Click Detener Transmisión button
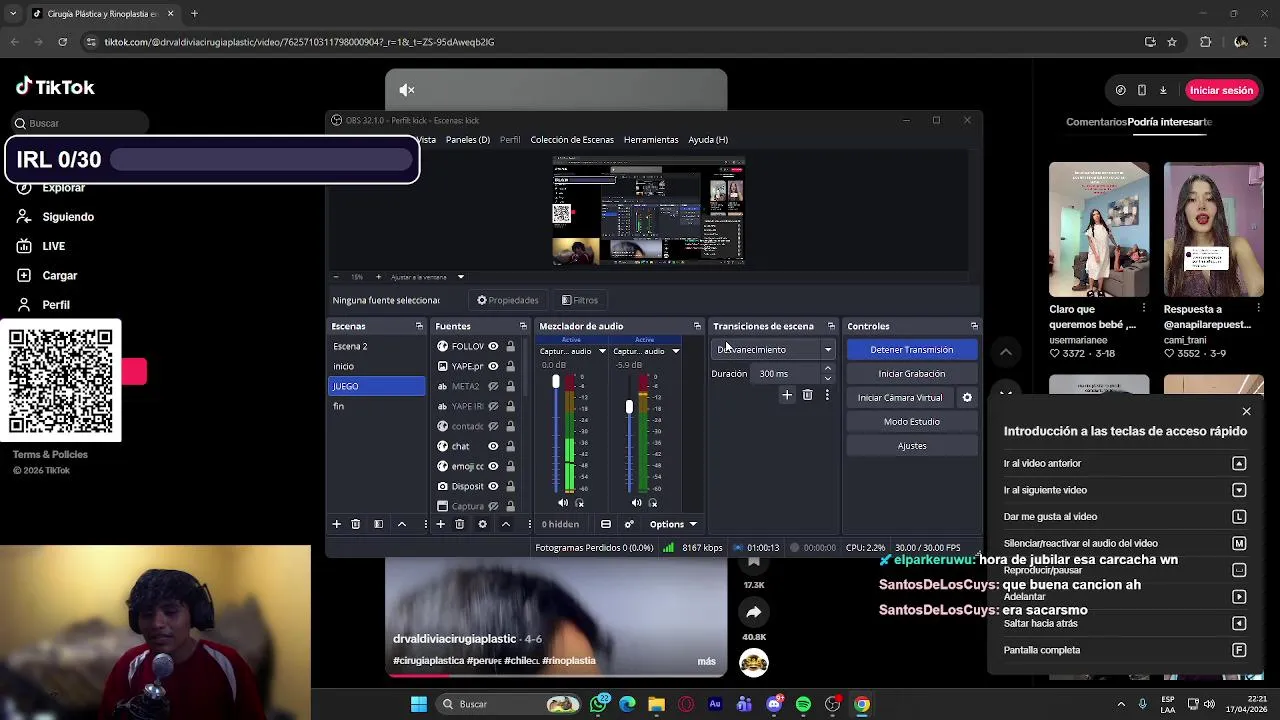 click(912, 349)
